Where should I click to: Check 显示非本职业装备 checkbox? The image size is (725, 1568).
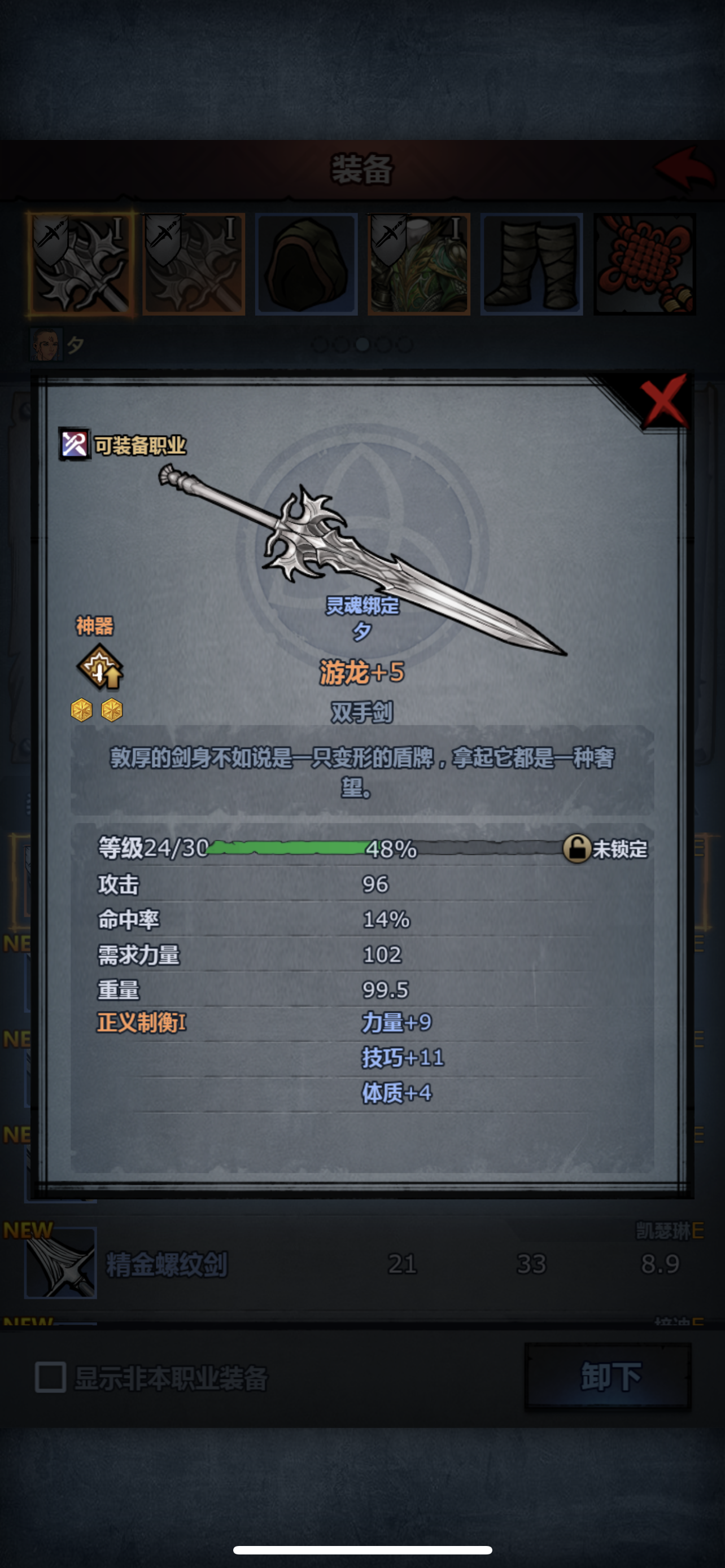coord(50,1377)
